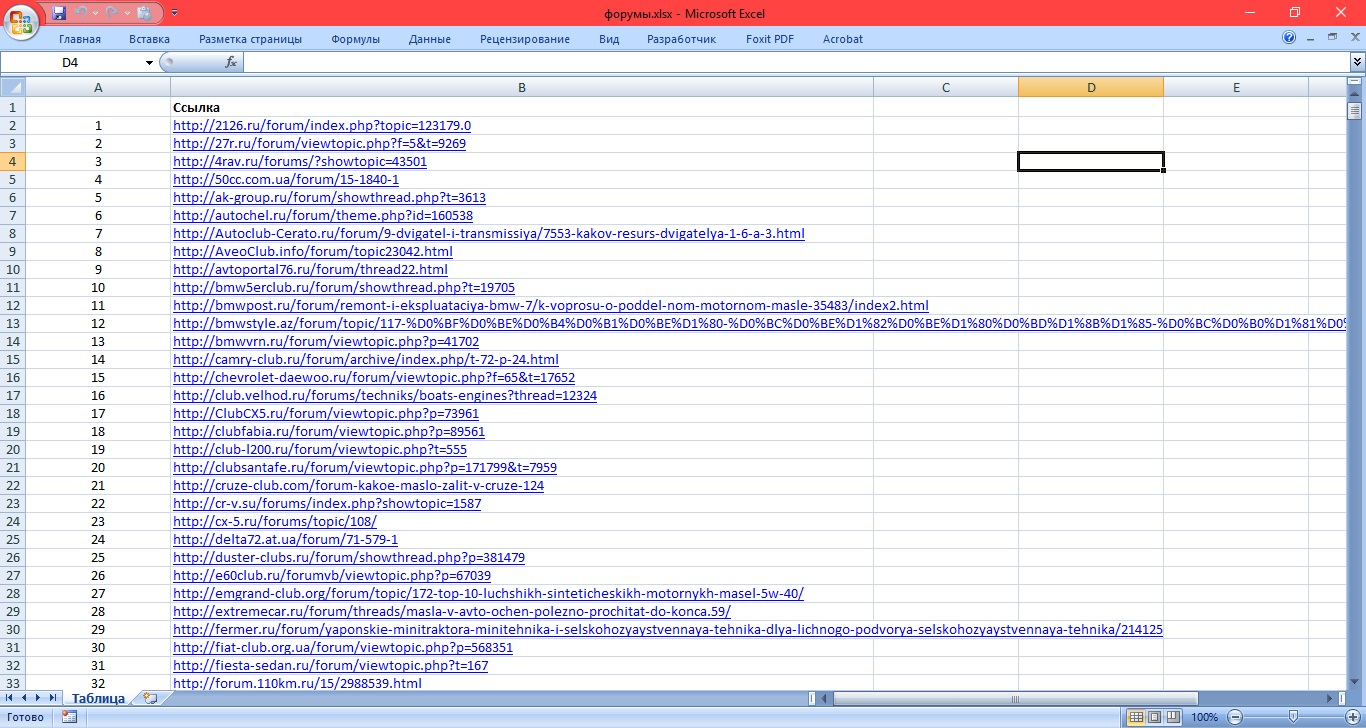
Task: Click the macro recording icon in status bar
Action: pos(69,717)
